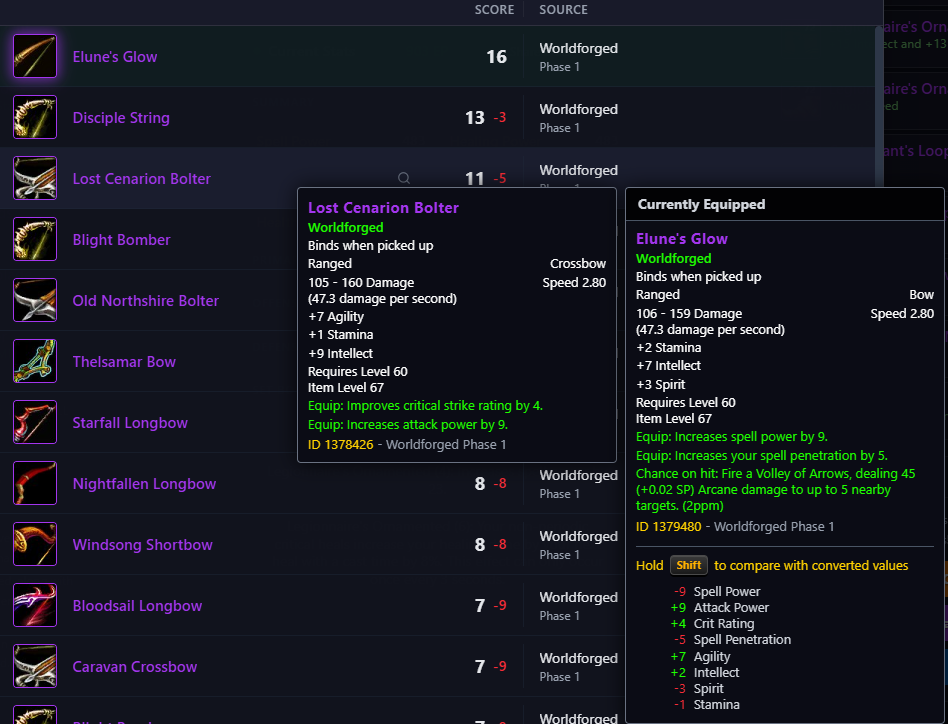Sort by the SCORE column header
This screenshot has height=724, width=948.
(x=494, y=10)
